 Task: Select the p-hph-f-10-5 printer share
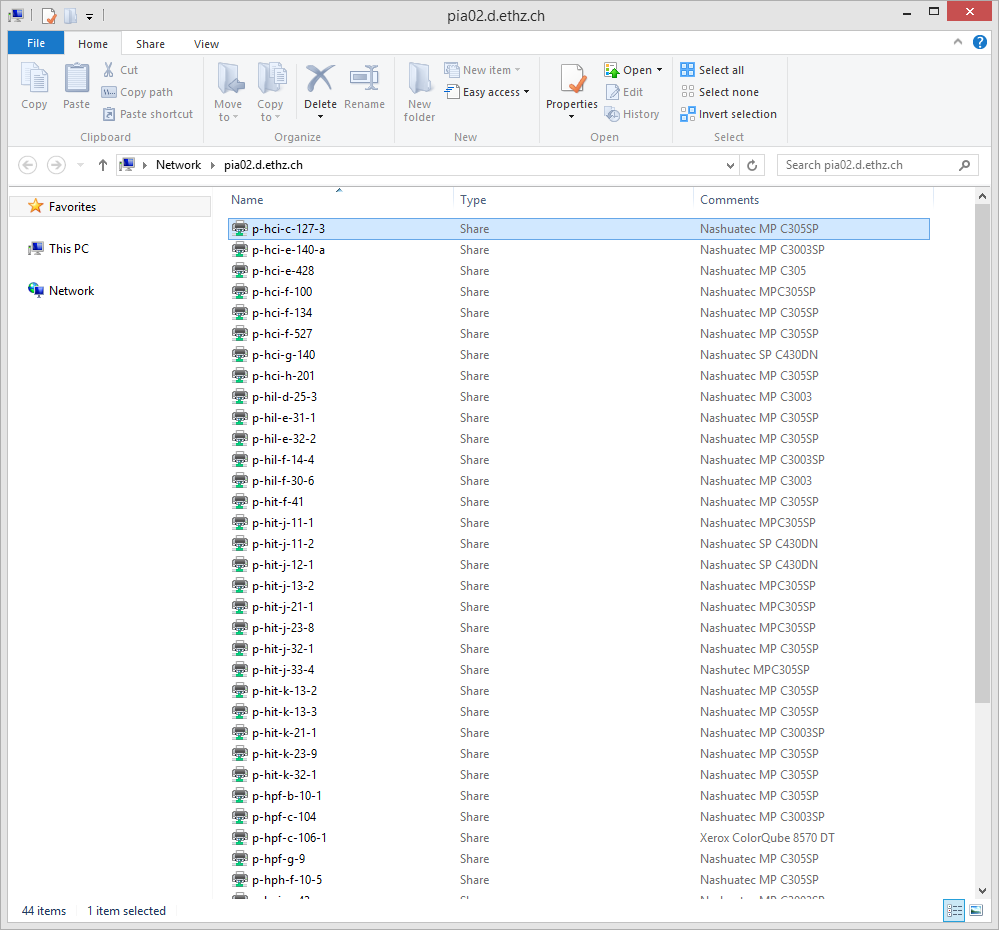click(x=579, y=880)
